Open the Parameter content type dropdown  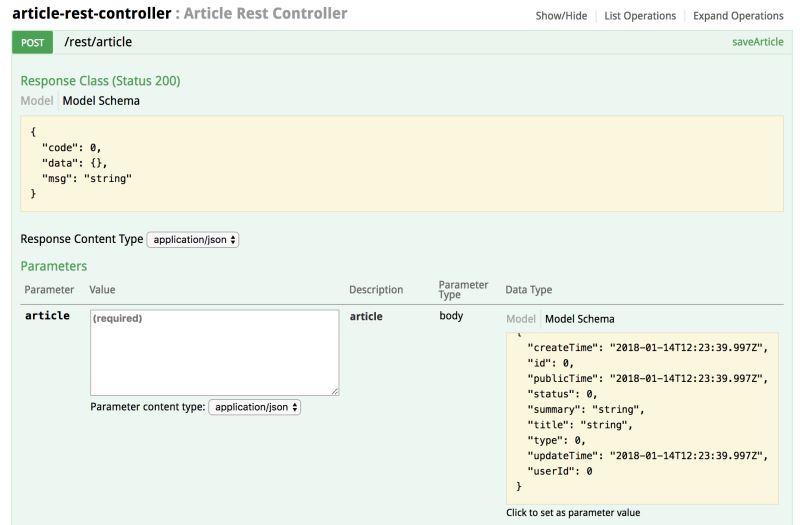[x=254, y=407]
